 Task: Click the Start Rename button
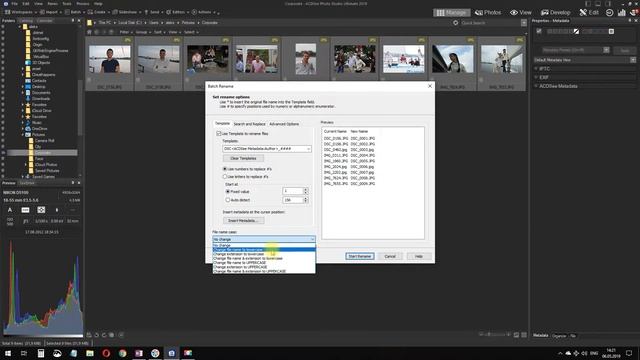pos(360,256)
